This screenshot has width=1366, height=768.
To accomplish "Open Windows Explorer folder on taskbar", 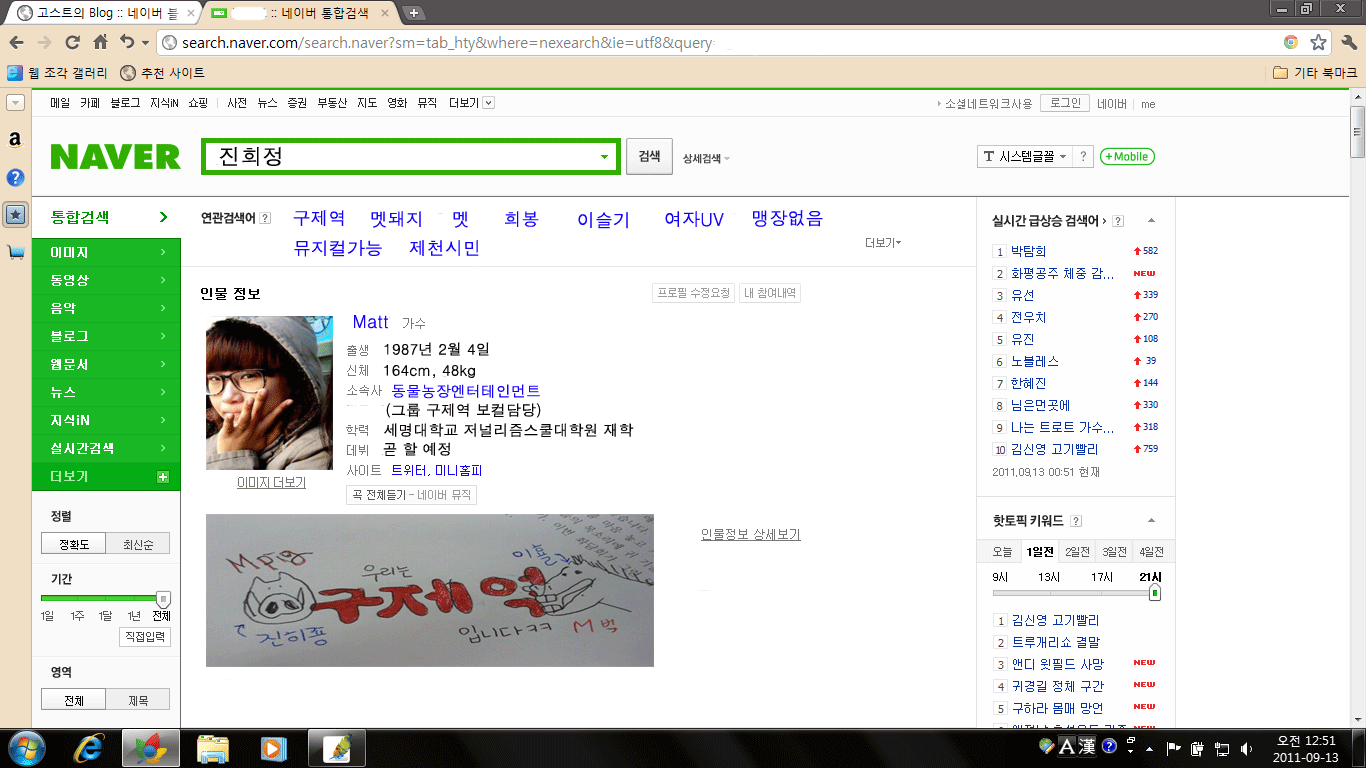I will pos(213,748).
